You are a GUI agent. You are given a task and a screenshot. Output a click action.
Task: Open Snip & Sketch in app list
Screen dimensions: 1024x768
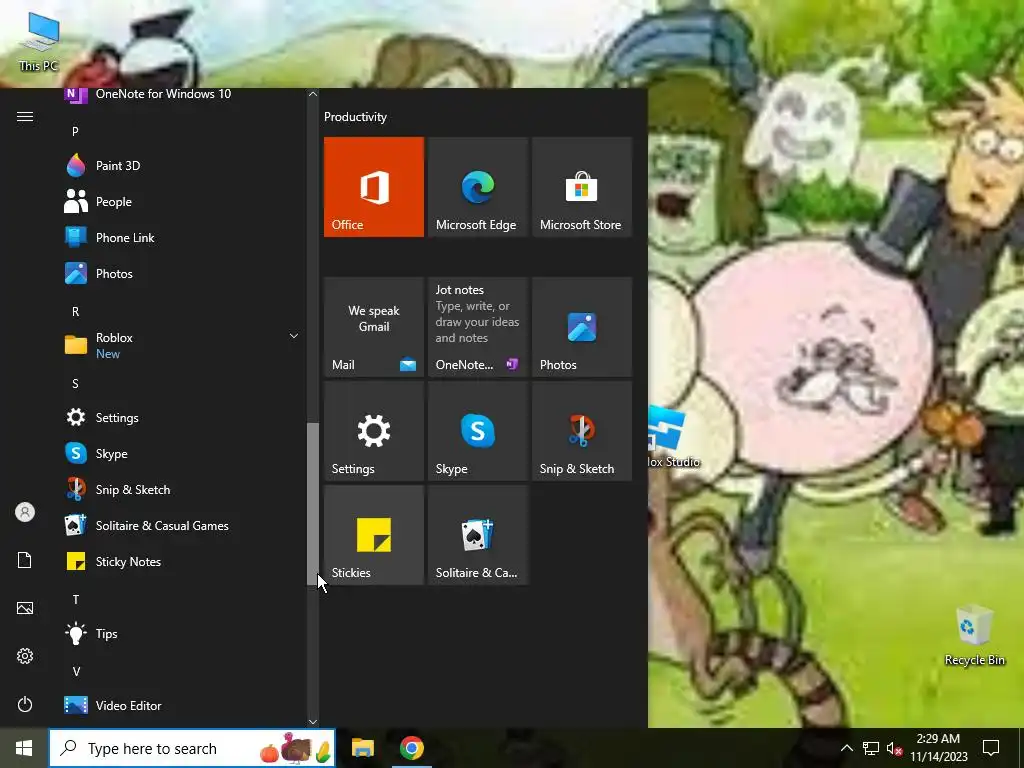[x=181, y=489]
